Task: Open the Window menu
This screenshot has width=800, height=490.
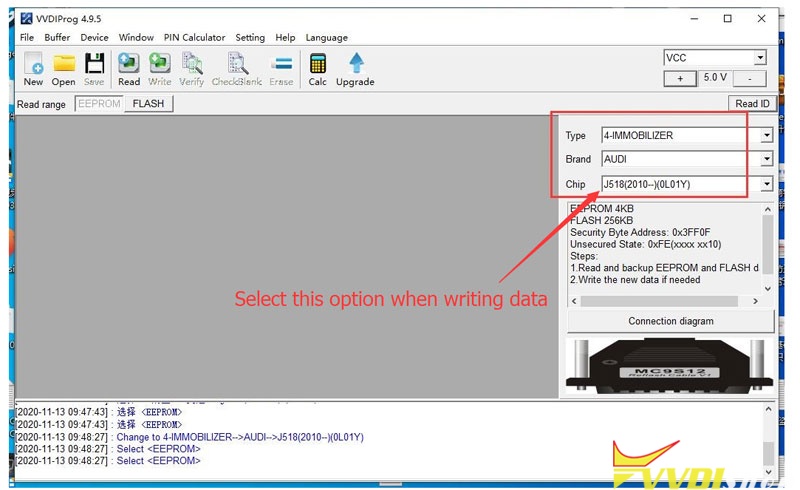Action: tap(136, 37)
